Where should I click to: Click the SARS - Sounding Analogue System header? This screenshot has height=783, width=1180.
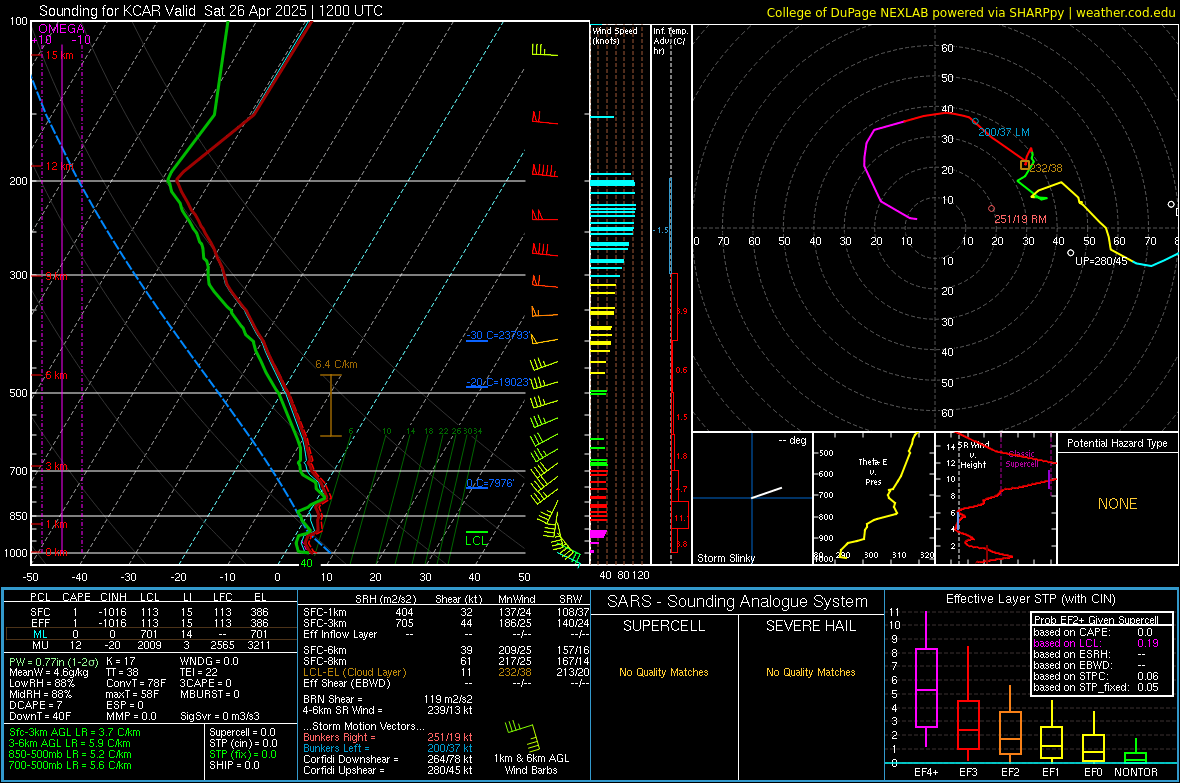coord(738,602)
